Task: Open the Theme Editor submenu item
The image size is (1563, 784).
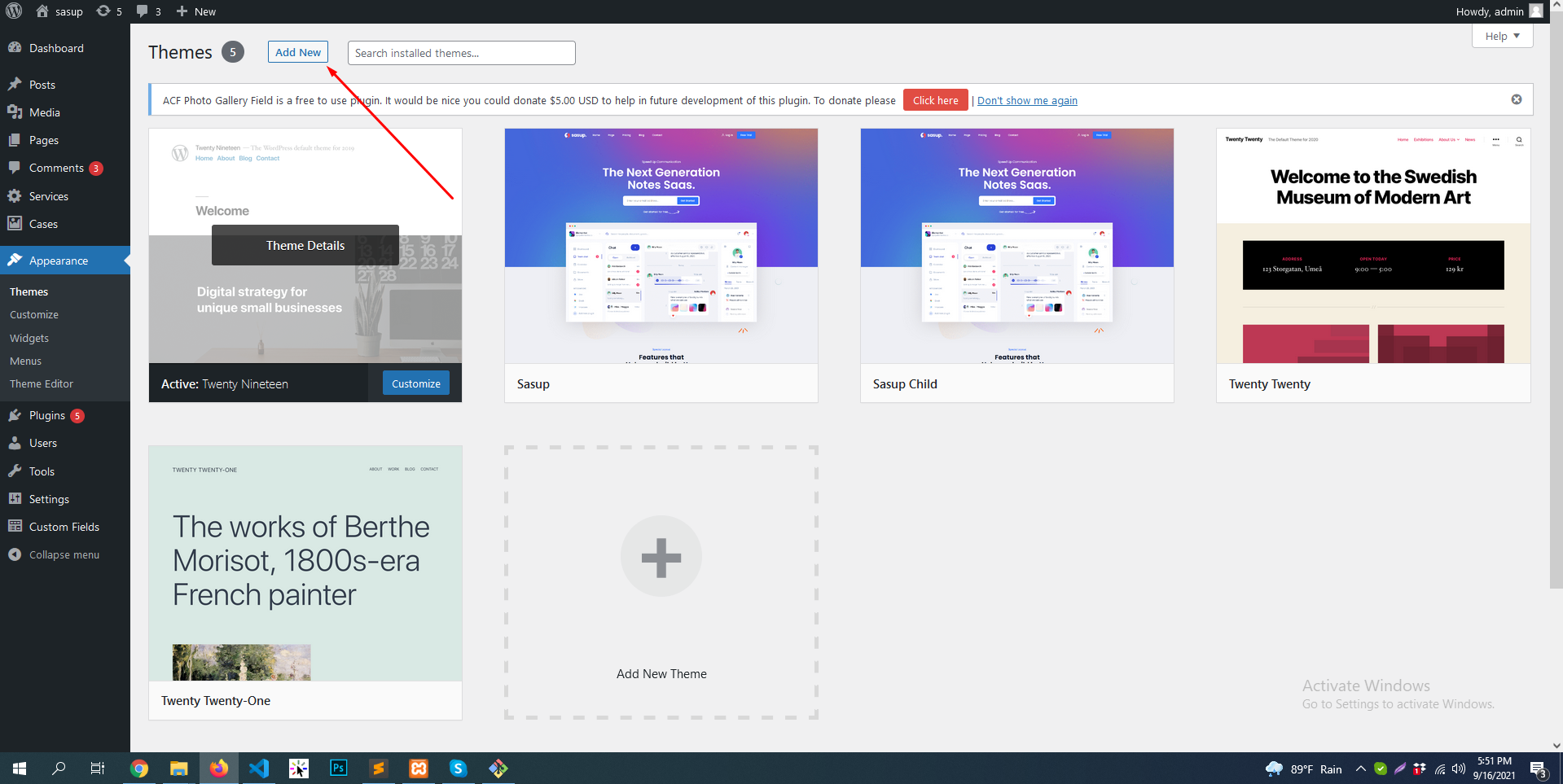Action: (x=42, y=383)
